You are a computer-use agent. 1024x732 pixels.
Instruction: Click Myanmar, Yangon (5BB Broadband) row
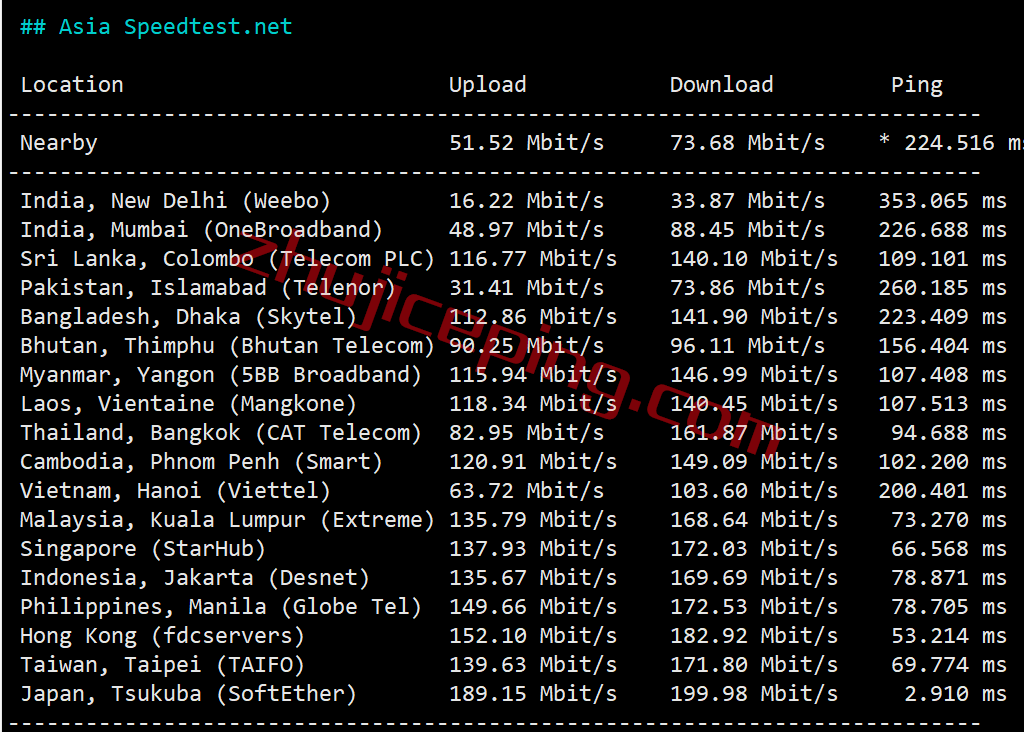click(513, 375)
